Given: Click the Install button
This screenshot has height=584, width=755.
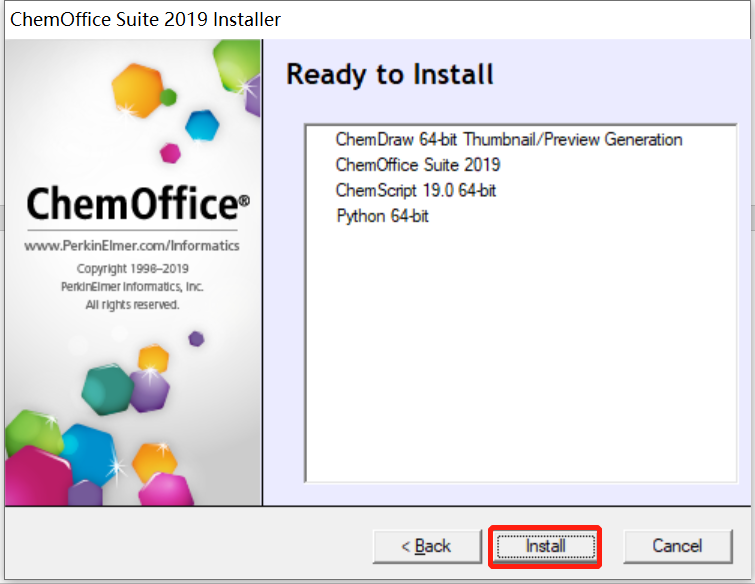Looking at the screenshot, I should pyautogui.click(x=546, y=546).
